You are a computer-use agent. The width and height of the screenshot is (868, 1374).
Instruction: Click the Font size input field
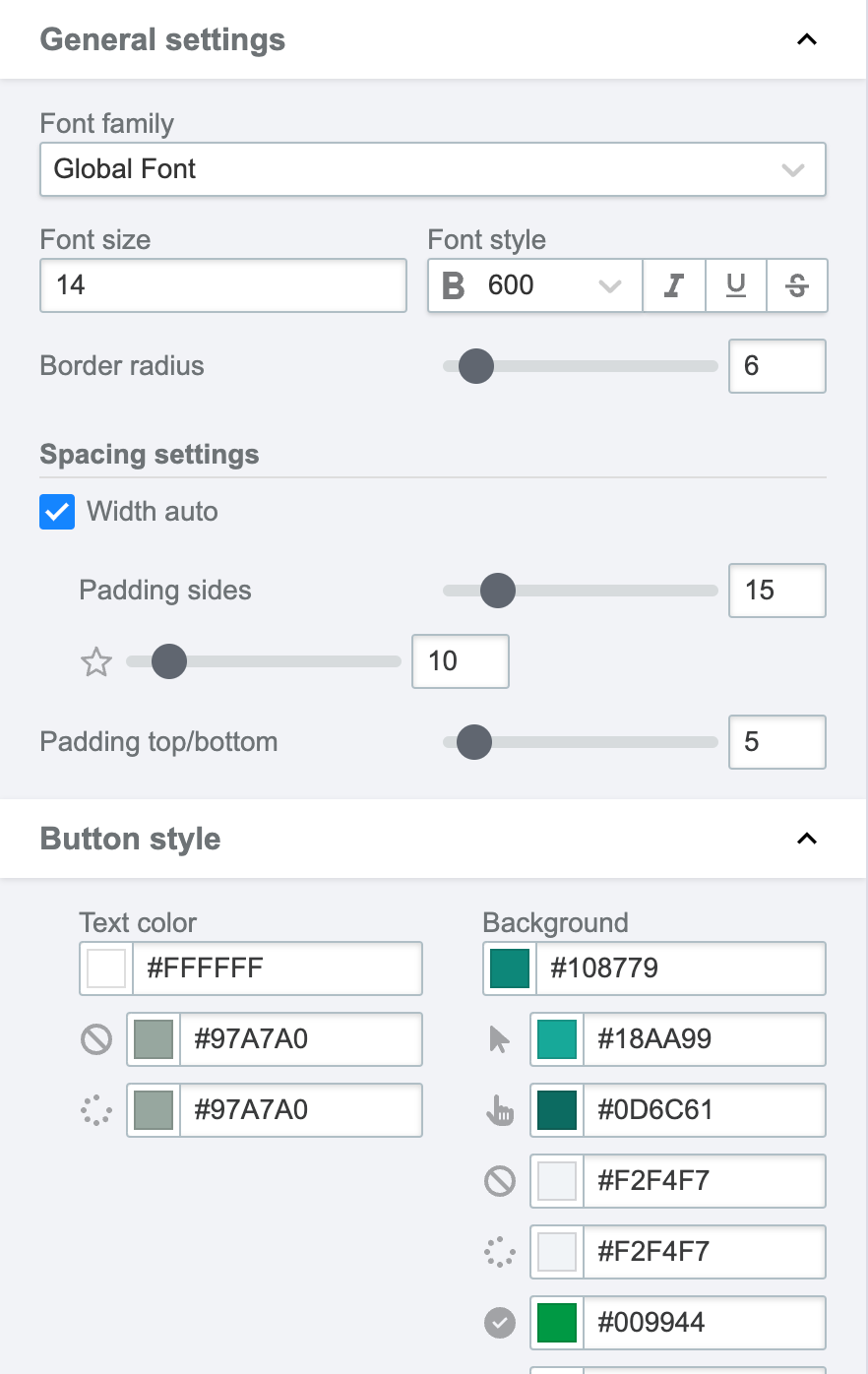(223, 285)
